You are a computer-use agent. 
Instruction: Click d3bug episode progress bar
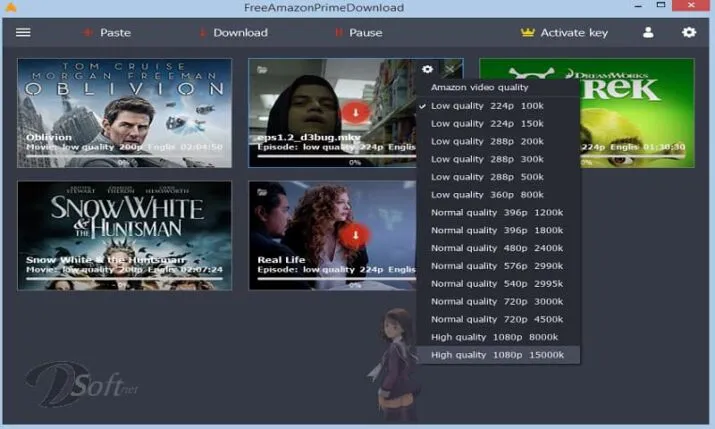(337, 155)
